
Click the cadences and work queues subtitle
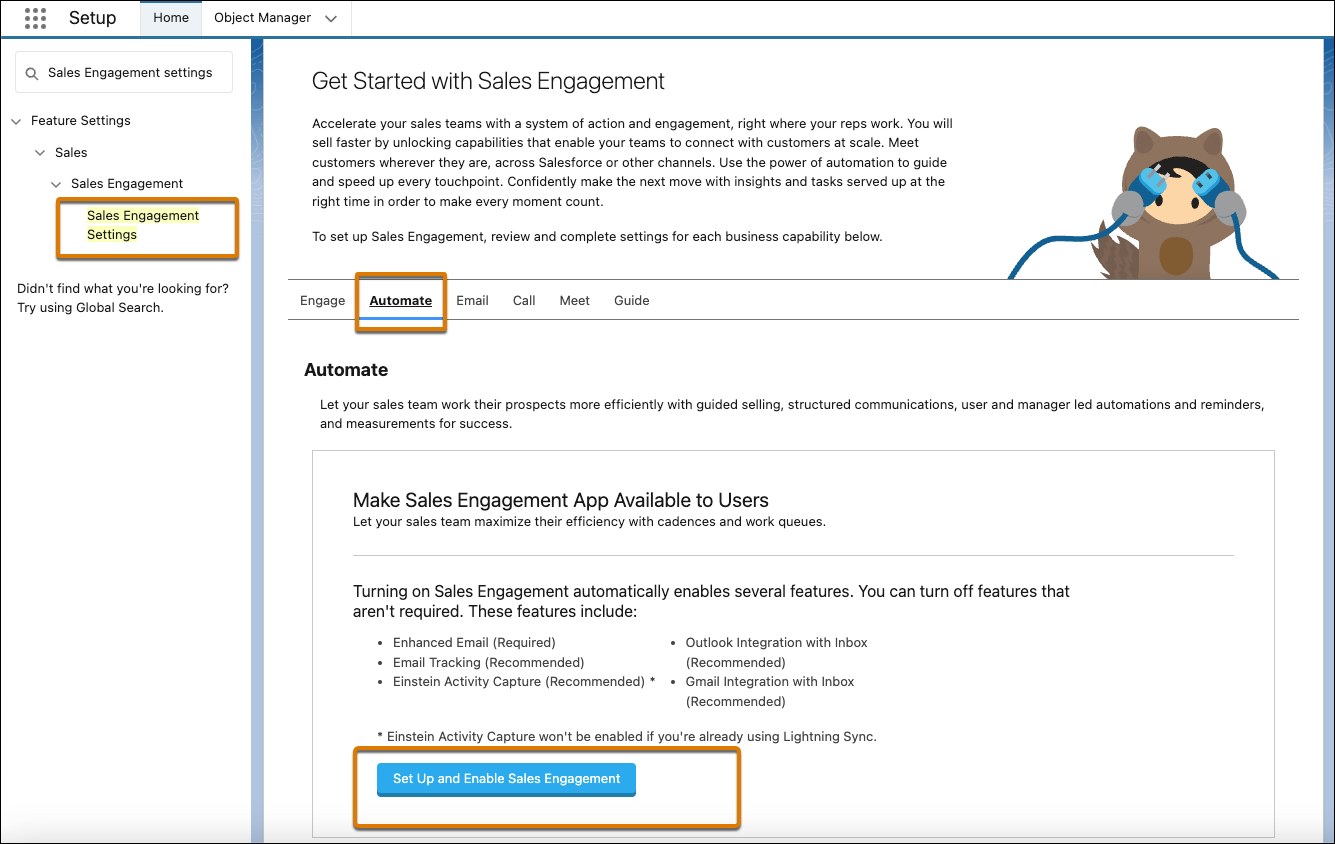[x=589, y=522]
